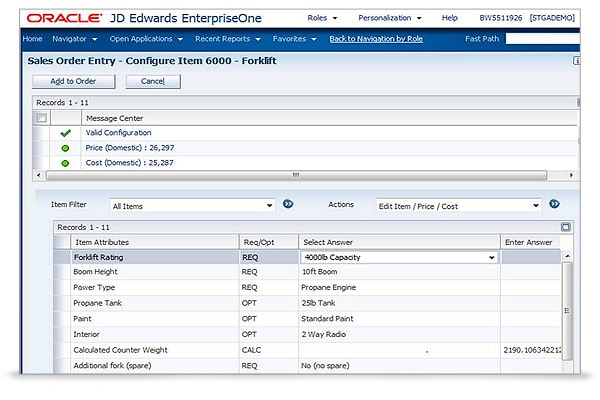
Task: Open the Actions dropdown
Action: 459,206
